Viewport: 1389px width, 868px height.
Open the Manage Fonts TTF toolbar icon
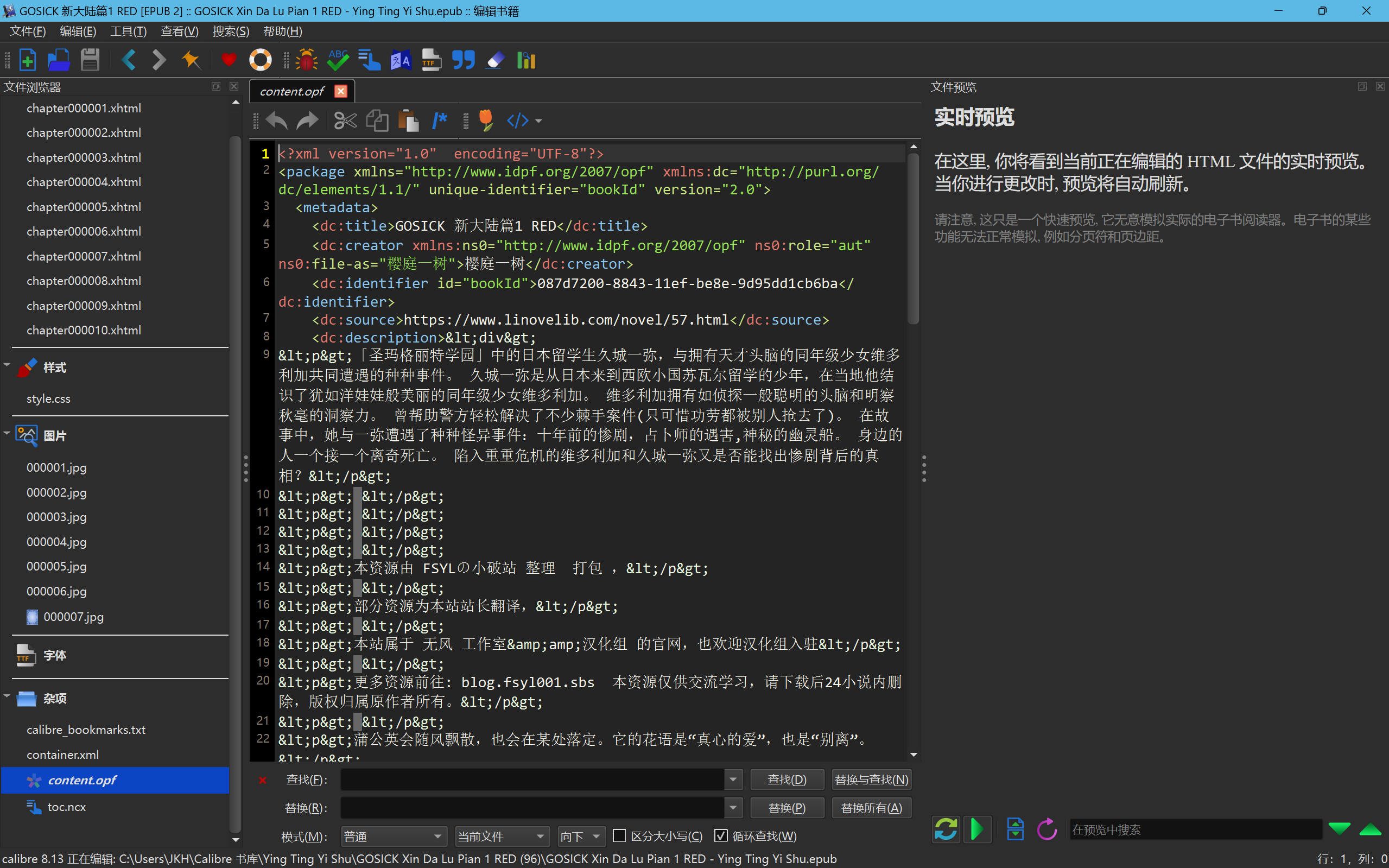pos(431,60)
